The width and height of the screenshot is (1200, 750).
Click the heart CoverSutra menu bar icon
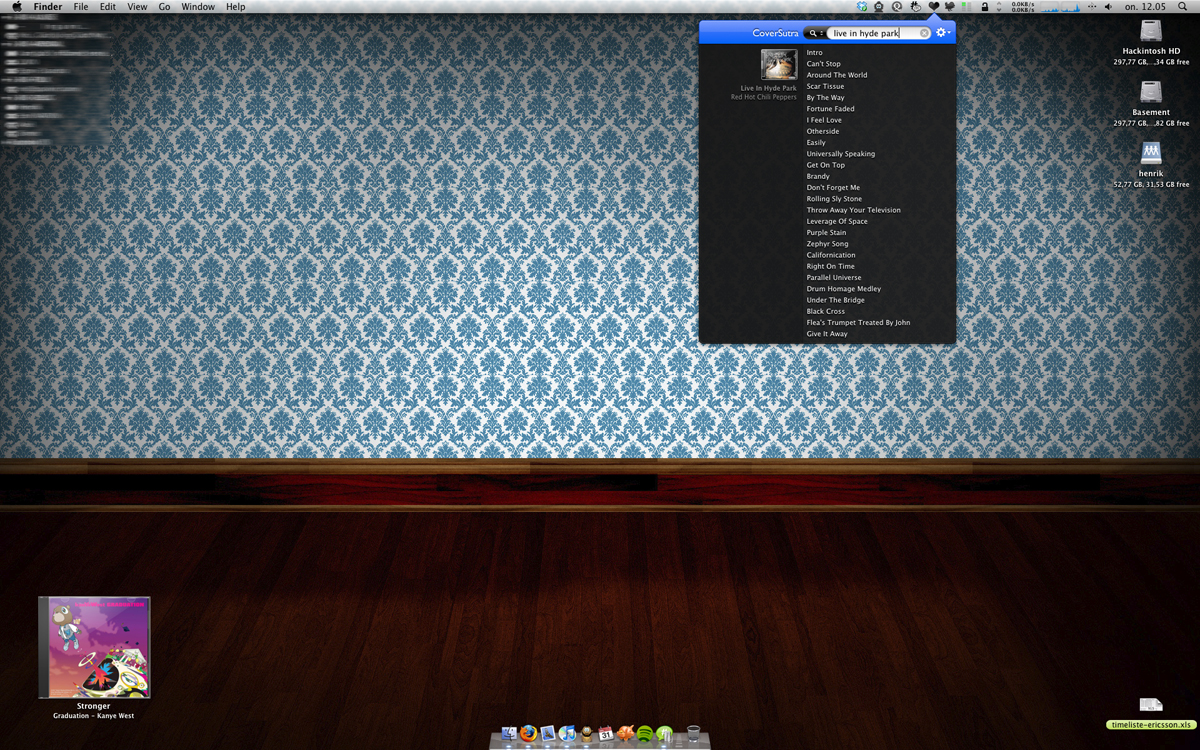(934, 6)
